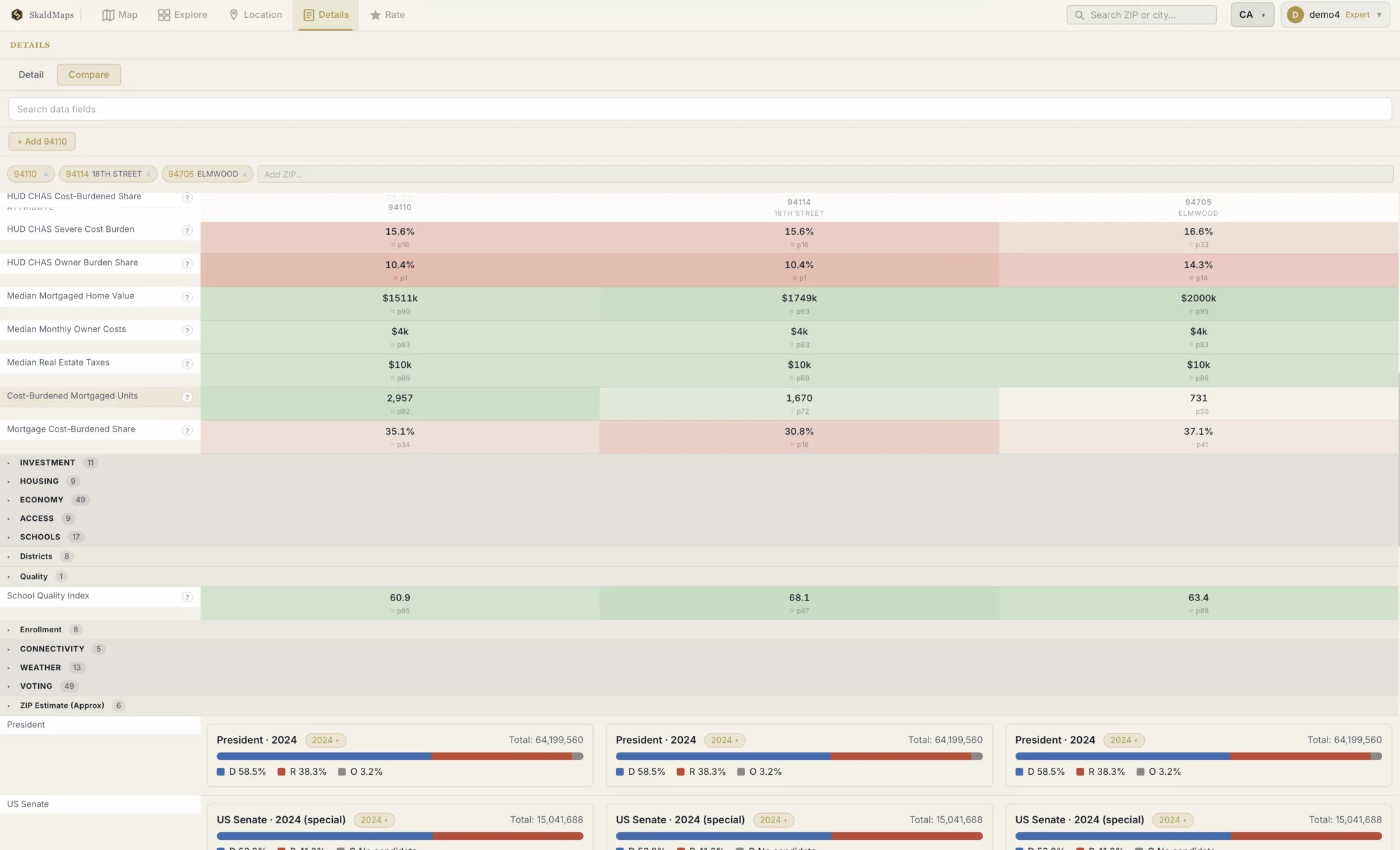The height and width of the screenshot is (850, 1400).
Task: Click gray O 3.2% legend swatch for 94705
Action: pos(1140,772)
